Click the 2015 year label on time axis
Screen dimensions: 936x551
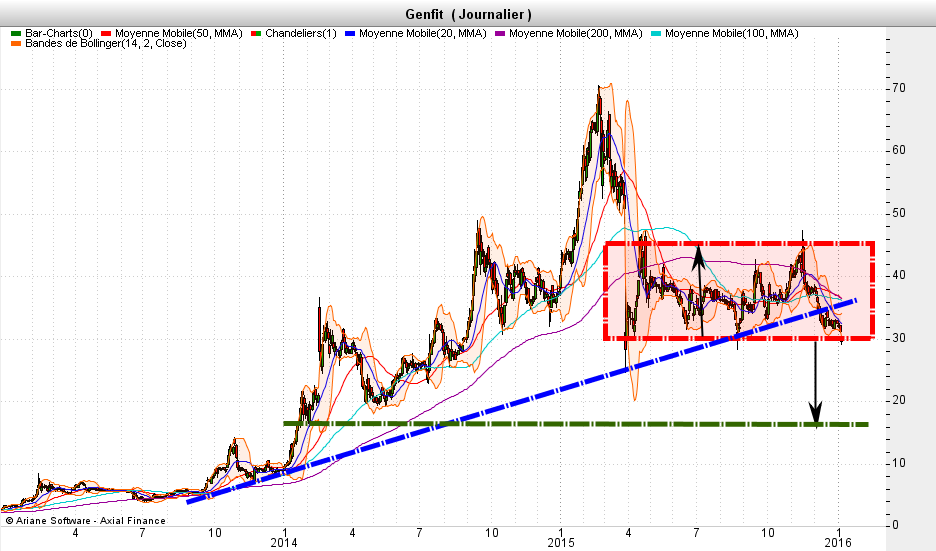[x=561, y=543]
